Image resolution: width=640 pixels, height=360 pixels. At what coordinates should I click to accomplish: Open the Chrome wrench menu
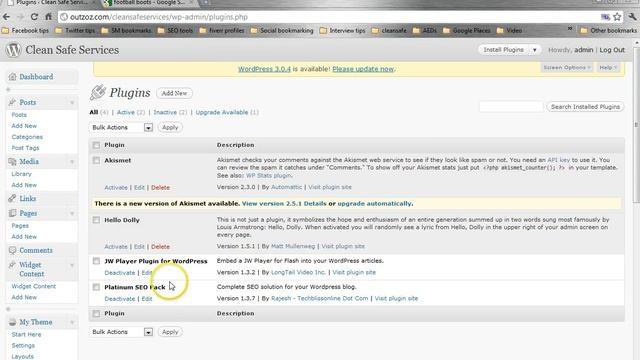[x=632, y=17]
